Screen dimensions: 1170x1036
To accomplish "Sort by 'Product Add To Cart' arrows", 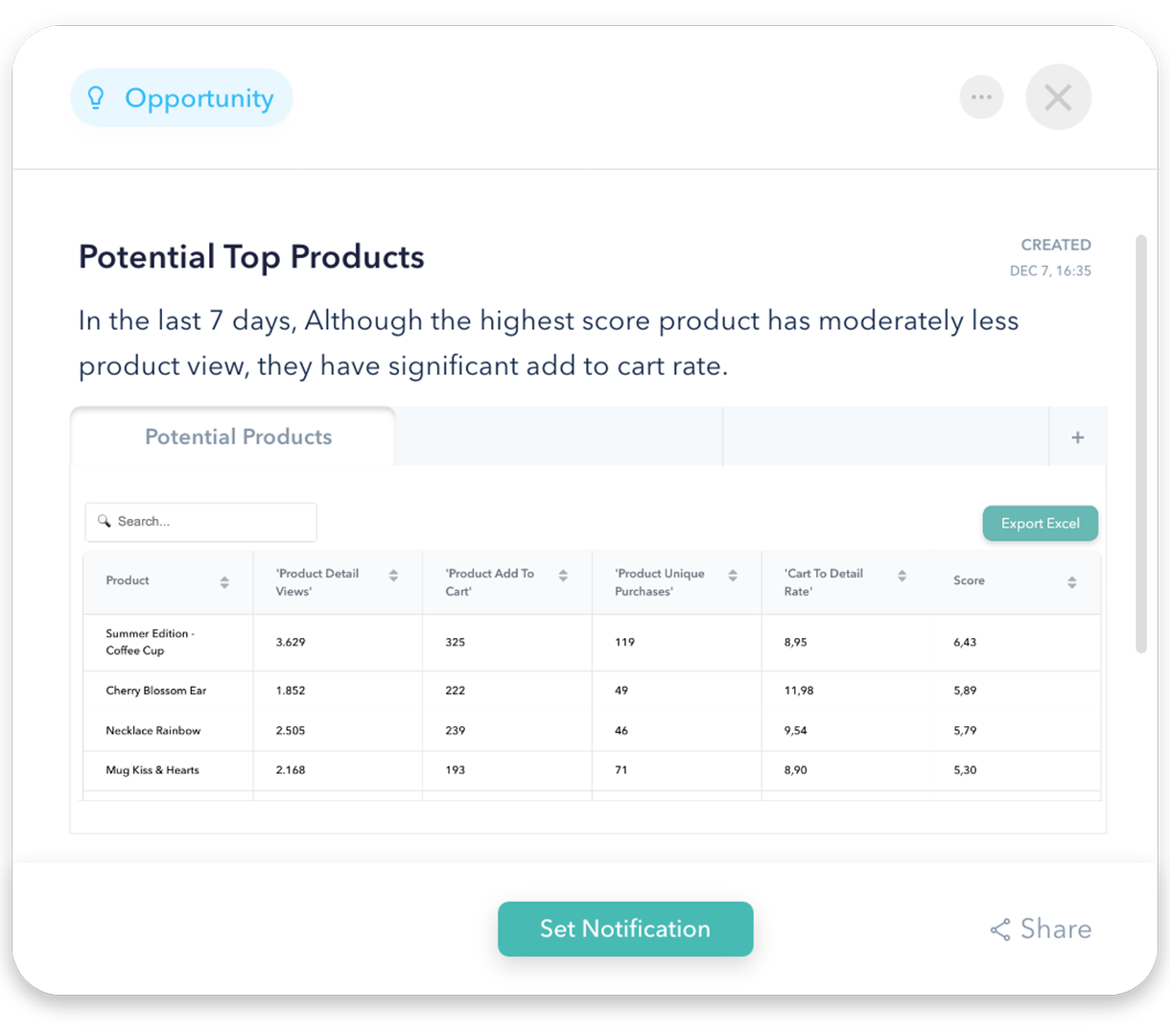I will click(x=563, y=576).
